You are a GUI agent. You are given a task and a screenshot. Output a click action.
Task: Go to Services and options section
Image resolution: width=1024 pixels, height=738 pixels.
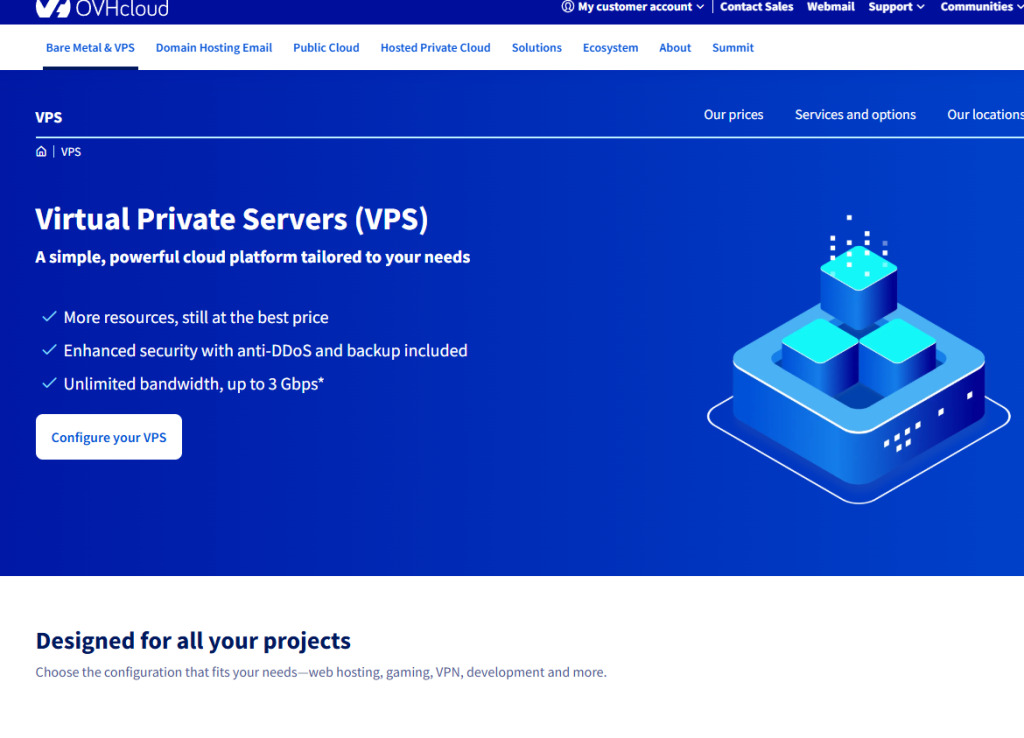tap(855, 114)
